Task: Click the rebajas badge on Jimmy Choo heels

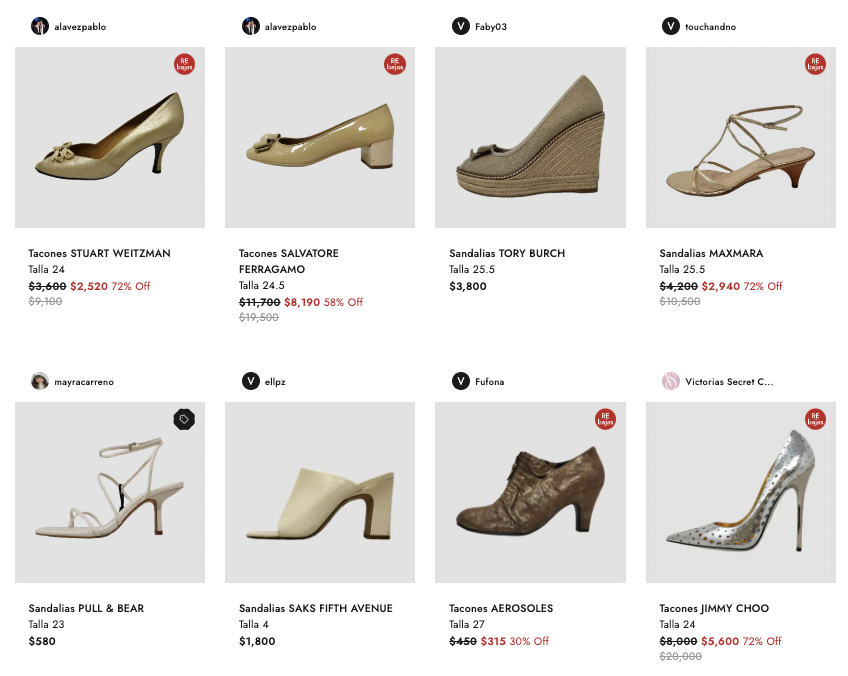Action: point(816,419)
